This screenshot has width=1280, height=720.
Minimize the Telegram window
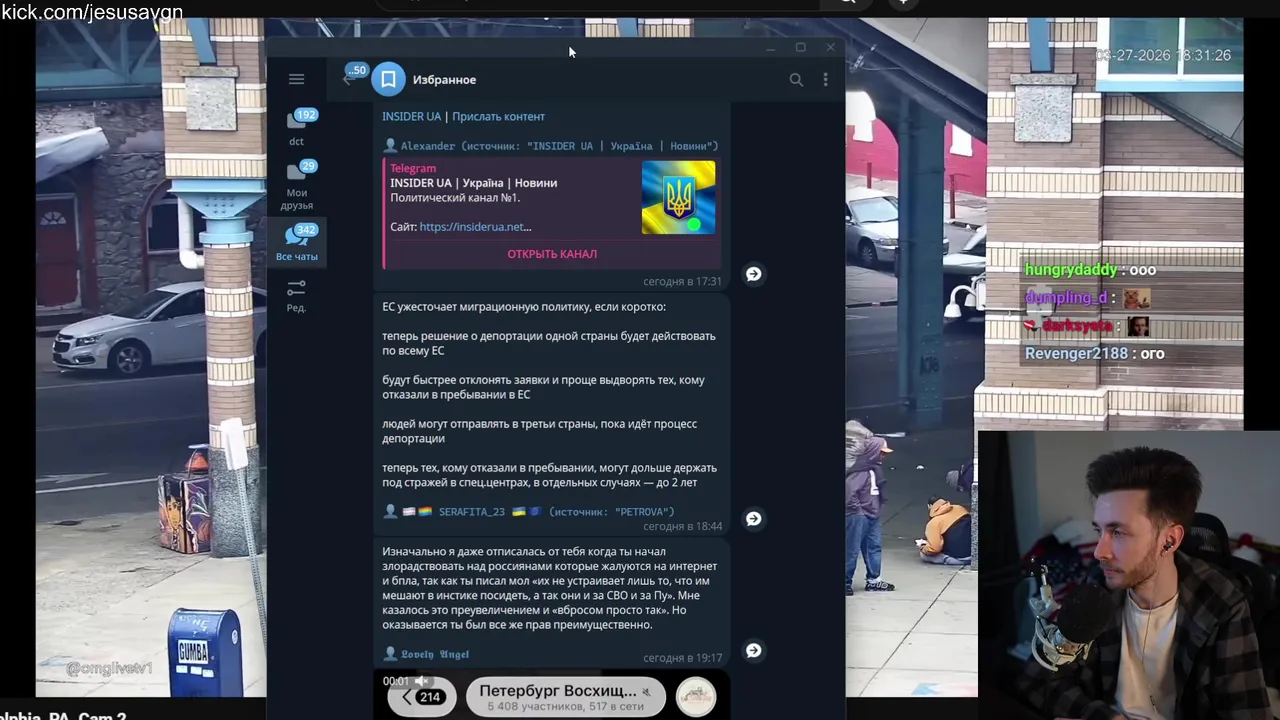[771, 48]
